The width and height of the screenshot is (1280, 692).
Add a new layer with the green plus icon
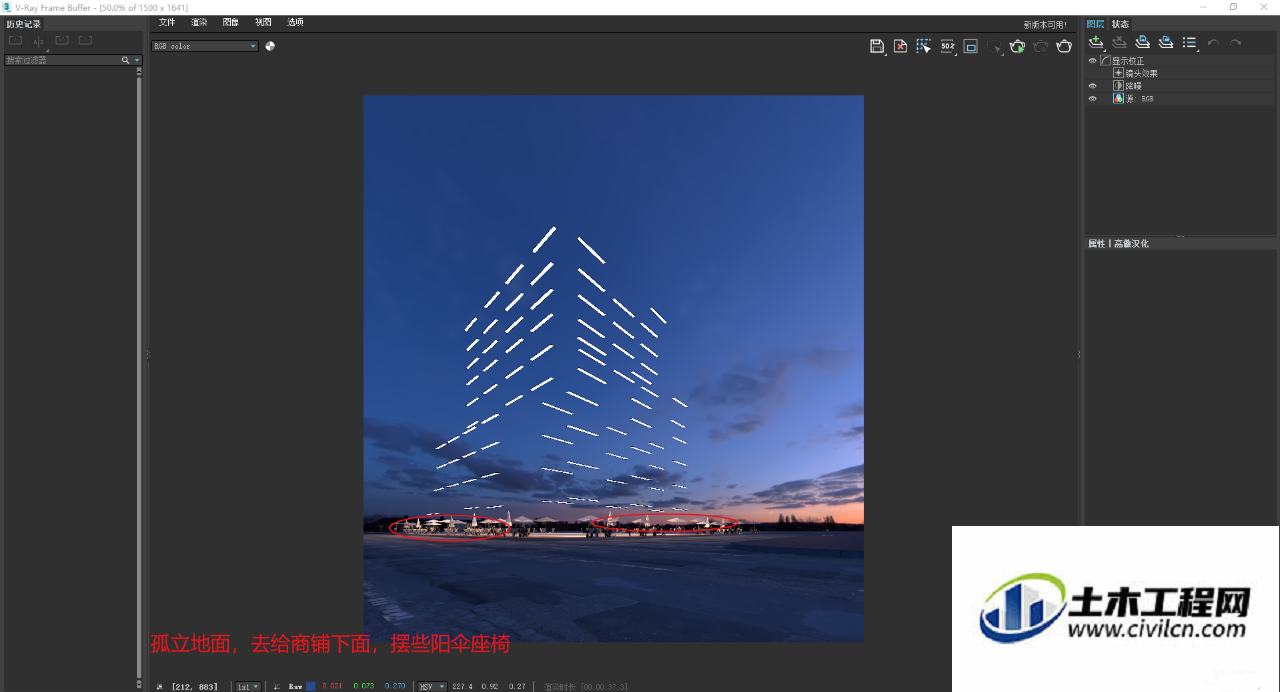click(x=1096, y=42)
